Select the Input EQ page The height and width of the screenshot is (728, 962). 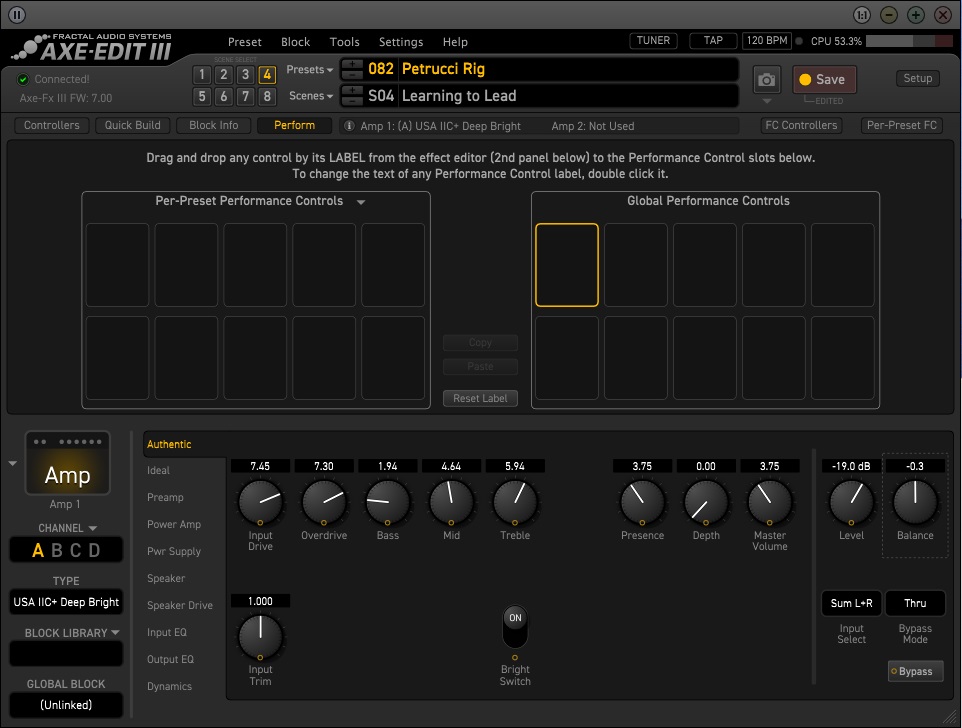coord(166,632)
